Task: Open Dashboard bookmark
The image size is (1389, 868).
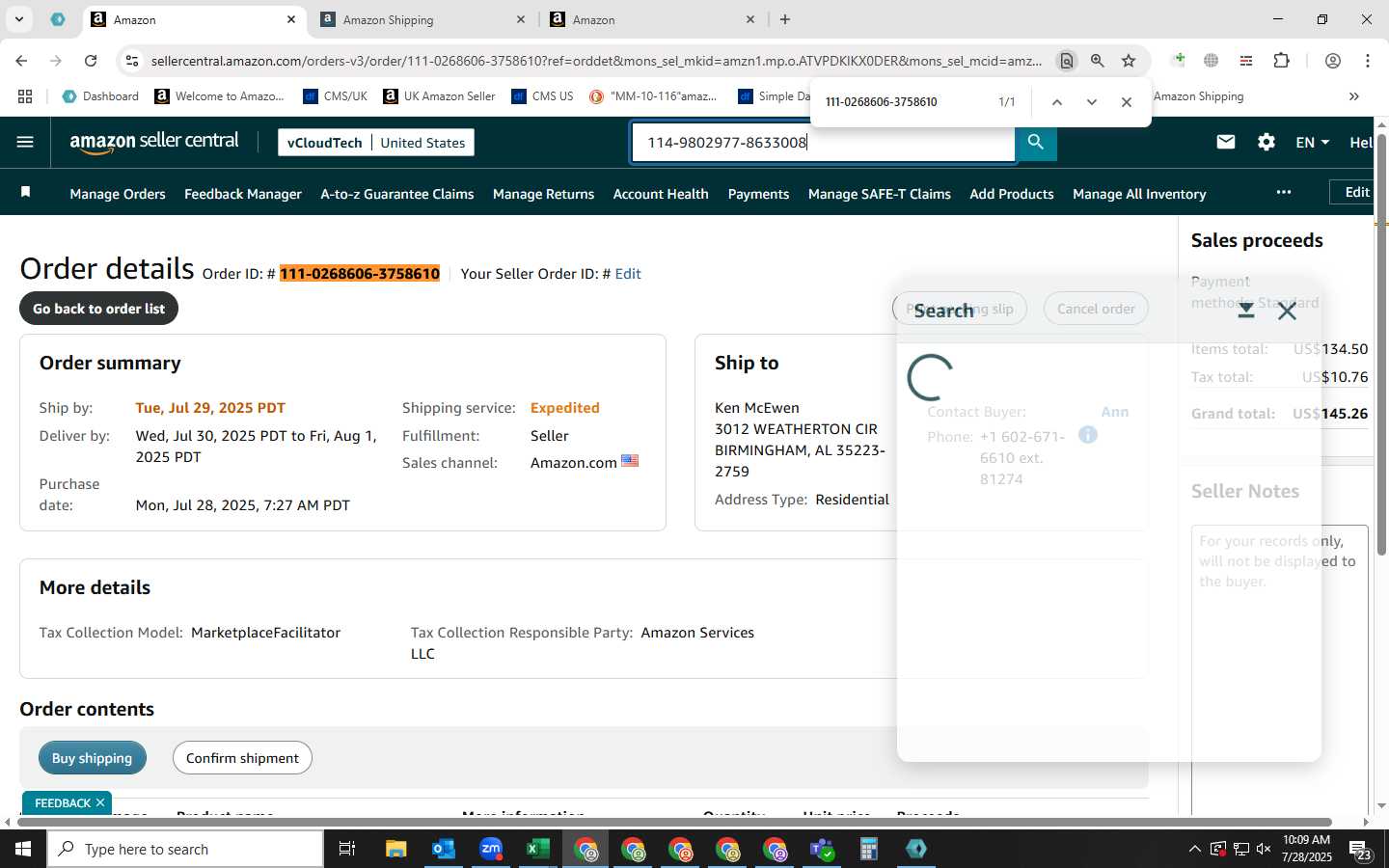Action: [100, 96]
